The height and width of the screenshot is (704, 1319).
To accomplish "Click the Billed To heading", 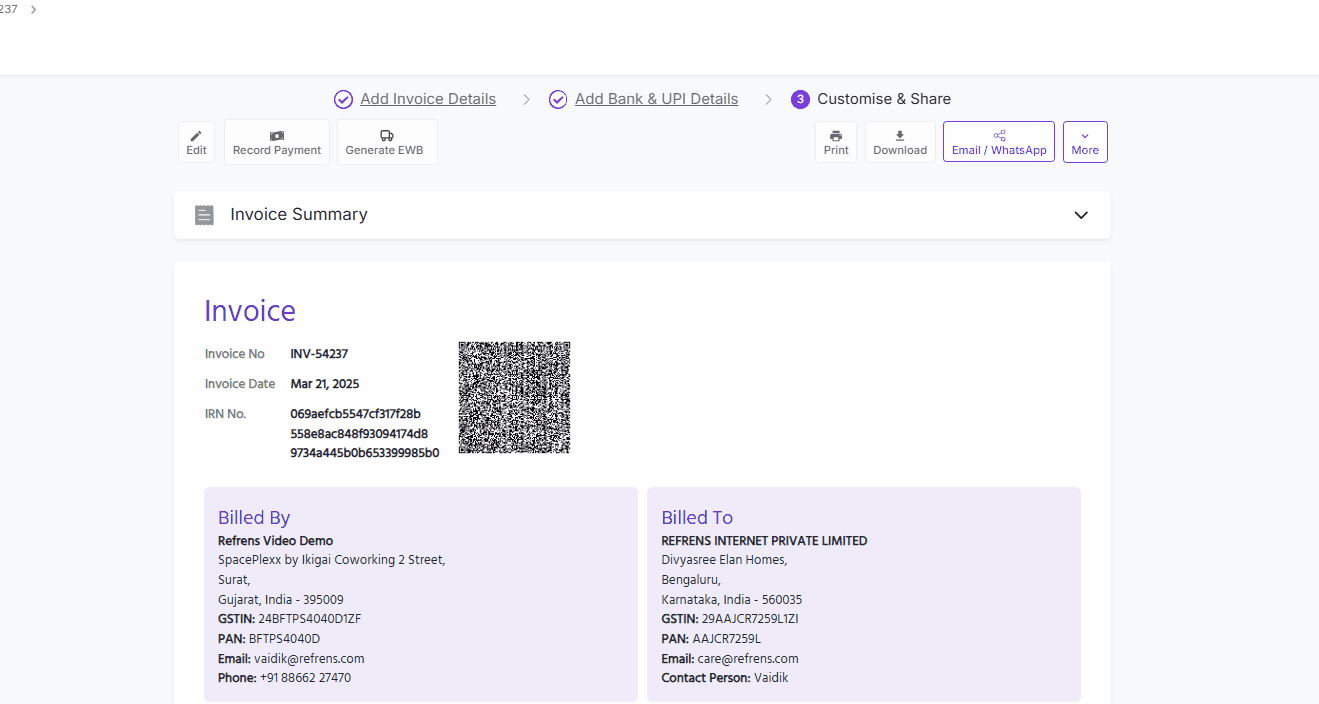I will (x=697, y=517).
